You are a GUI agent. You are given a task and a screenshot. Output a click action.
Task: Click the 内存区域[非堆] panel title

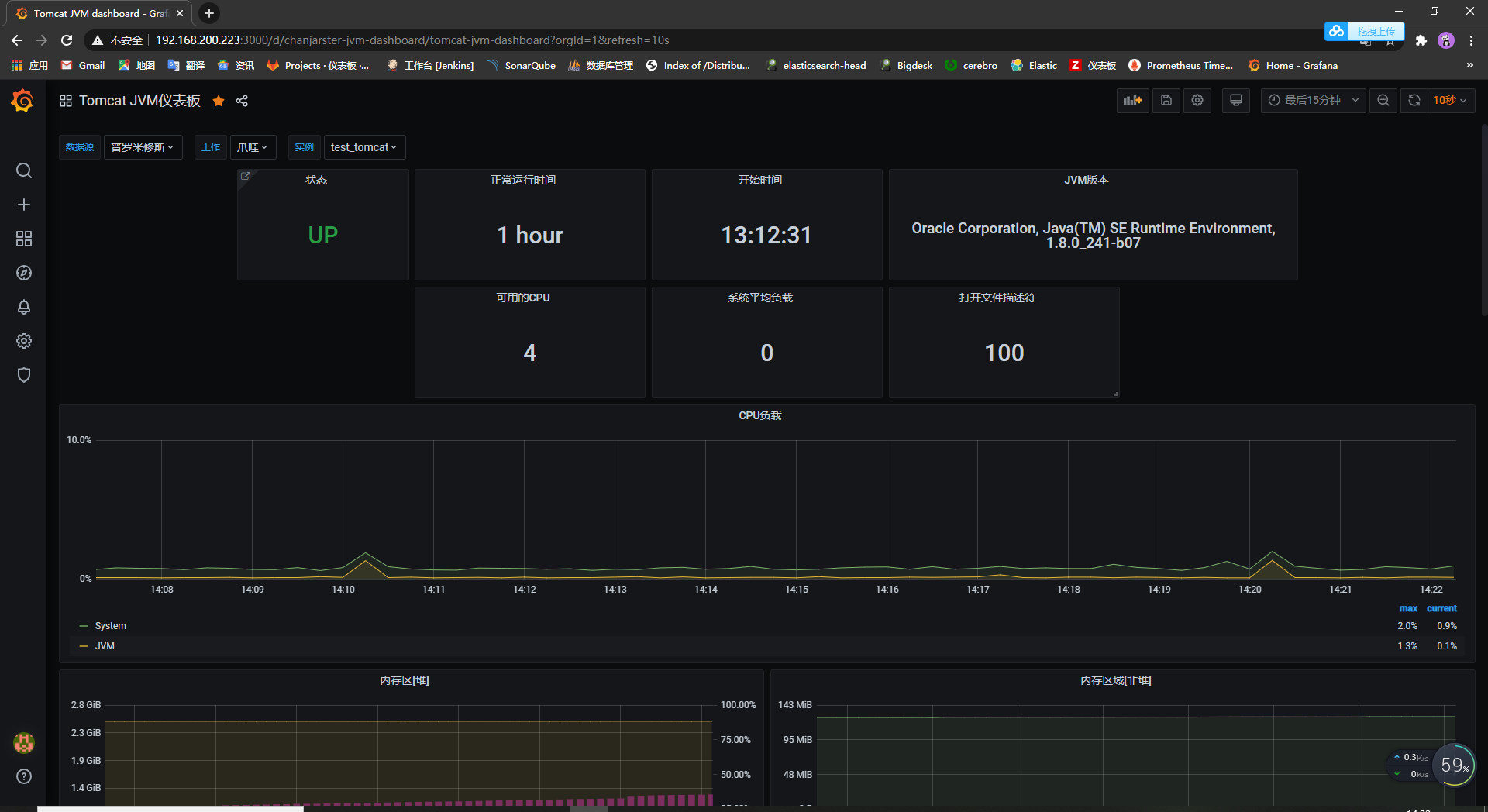pos(1116,680)
